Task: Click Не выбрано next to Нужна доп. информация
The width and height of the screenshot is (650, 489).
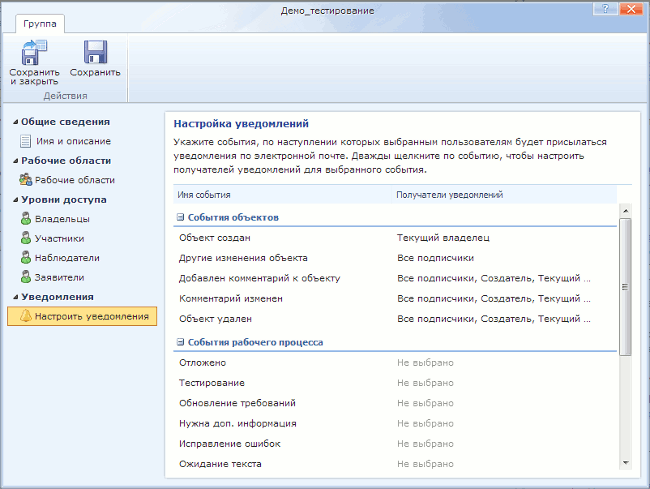Action: [425, 424]
